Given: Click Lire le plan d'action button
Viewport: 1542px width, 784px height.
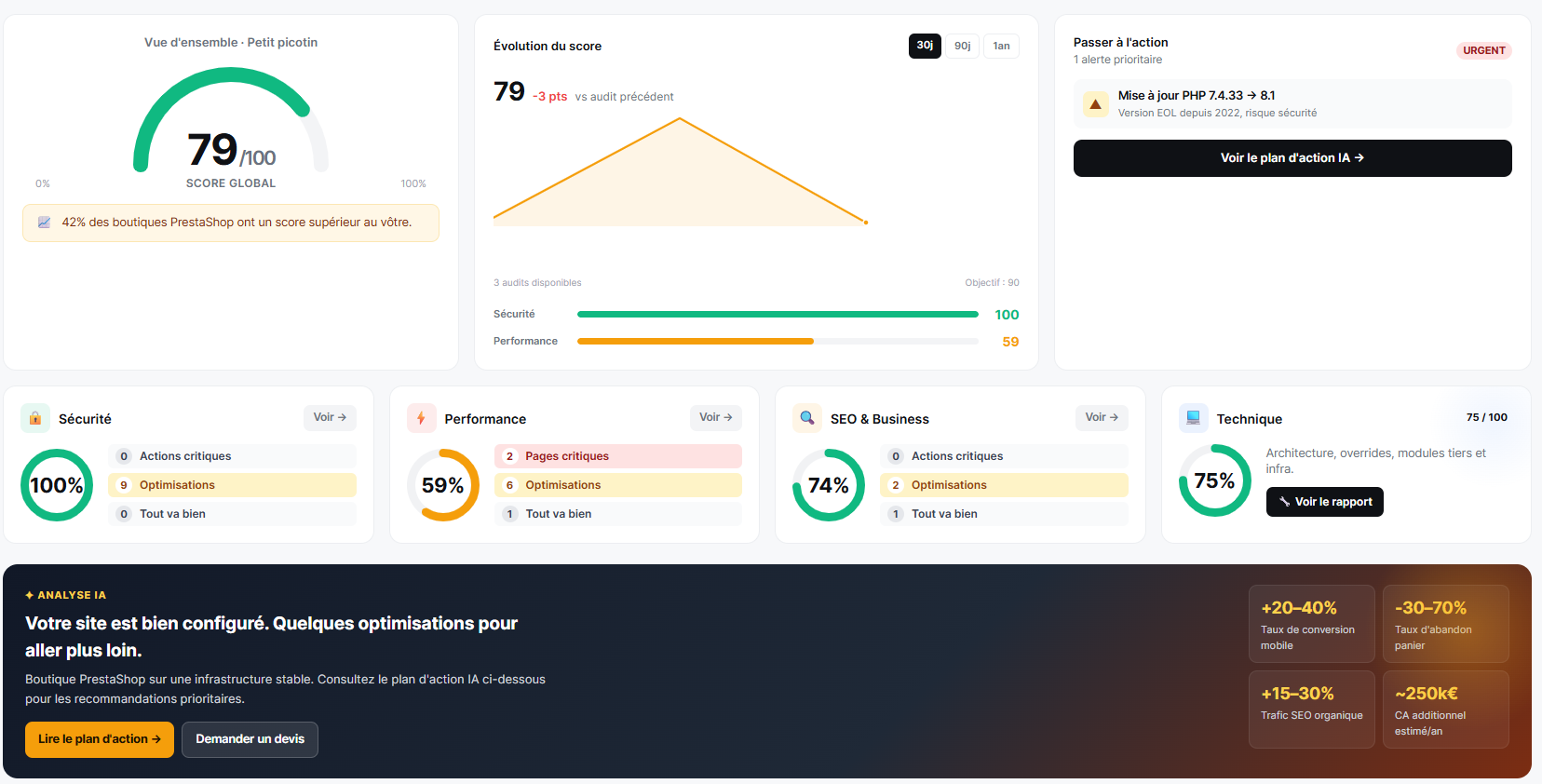Looking at the screenshot, I should (x=100, y=739).
